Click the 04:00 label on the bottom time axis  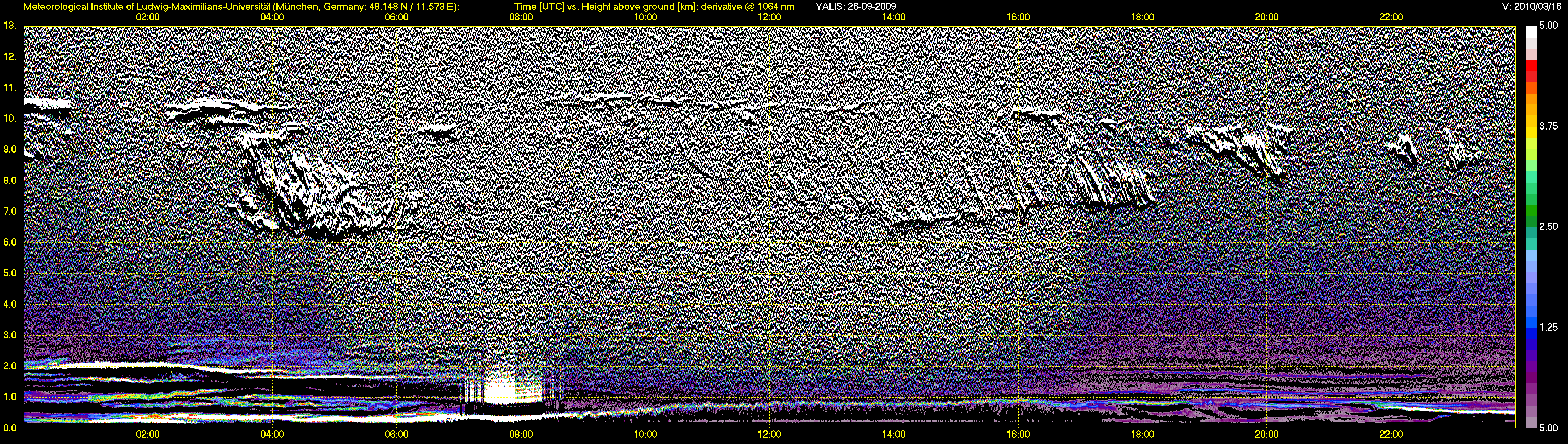point(272,434)
